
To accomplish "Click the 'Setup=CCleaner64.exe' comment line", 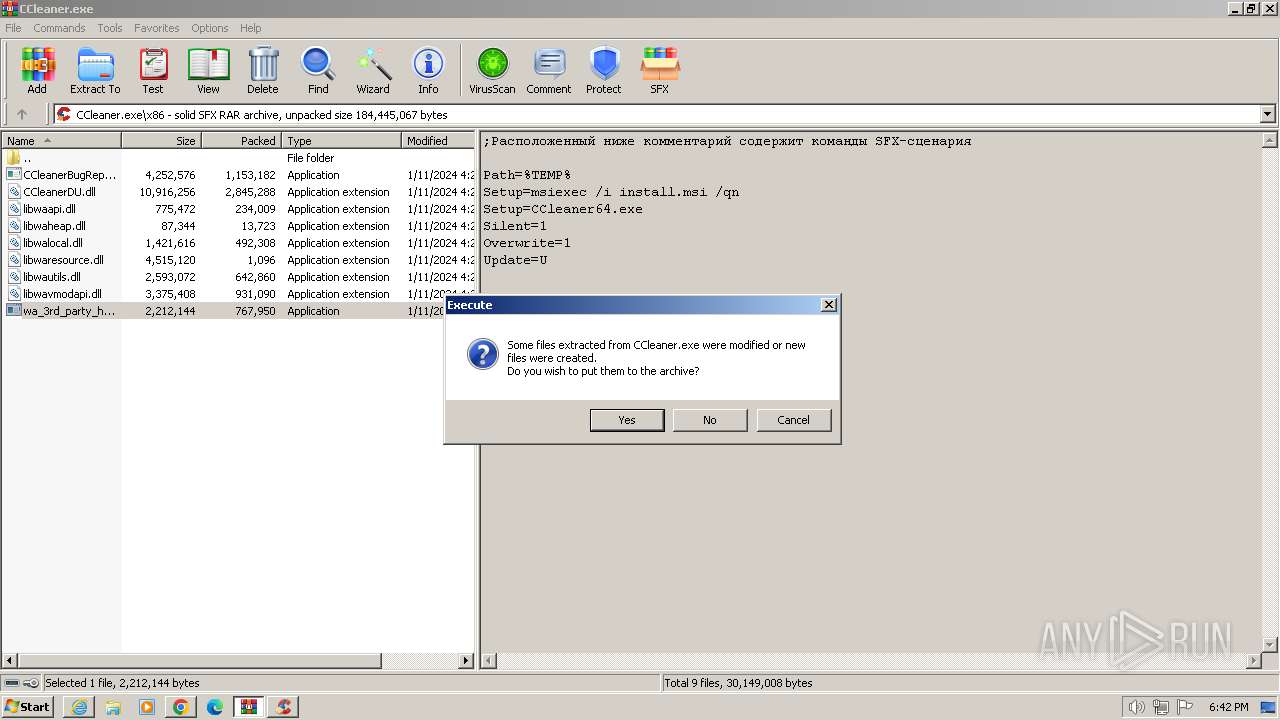I will [x=563, y=209].
